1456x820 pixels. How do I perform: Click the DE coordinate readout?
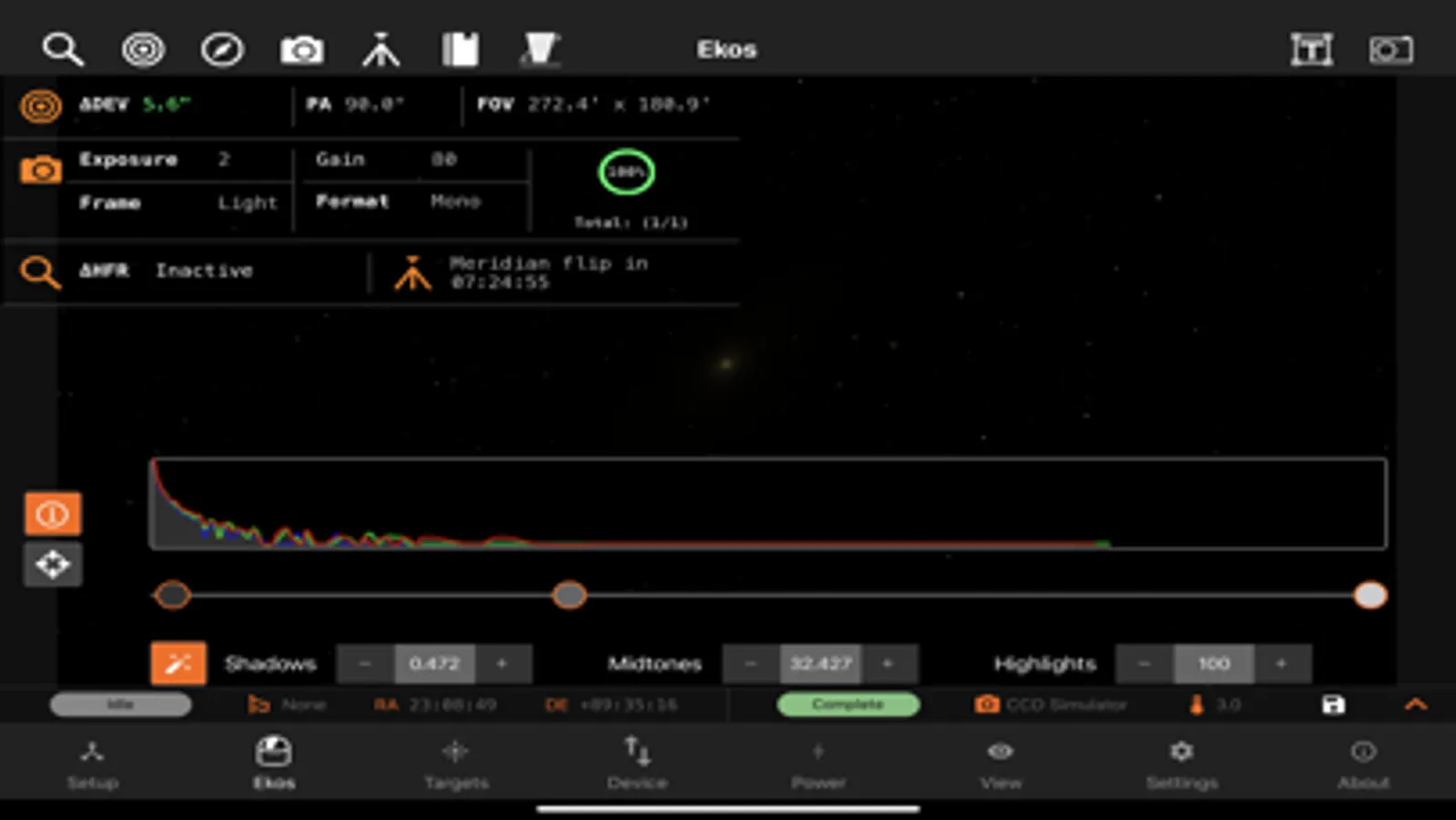[610, 704]
